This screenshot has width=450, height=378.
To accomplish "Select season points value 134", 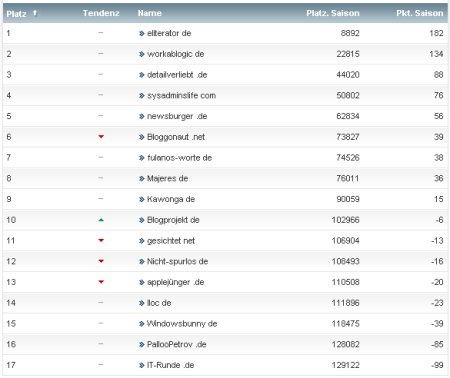I will 436,54.
